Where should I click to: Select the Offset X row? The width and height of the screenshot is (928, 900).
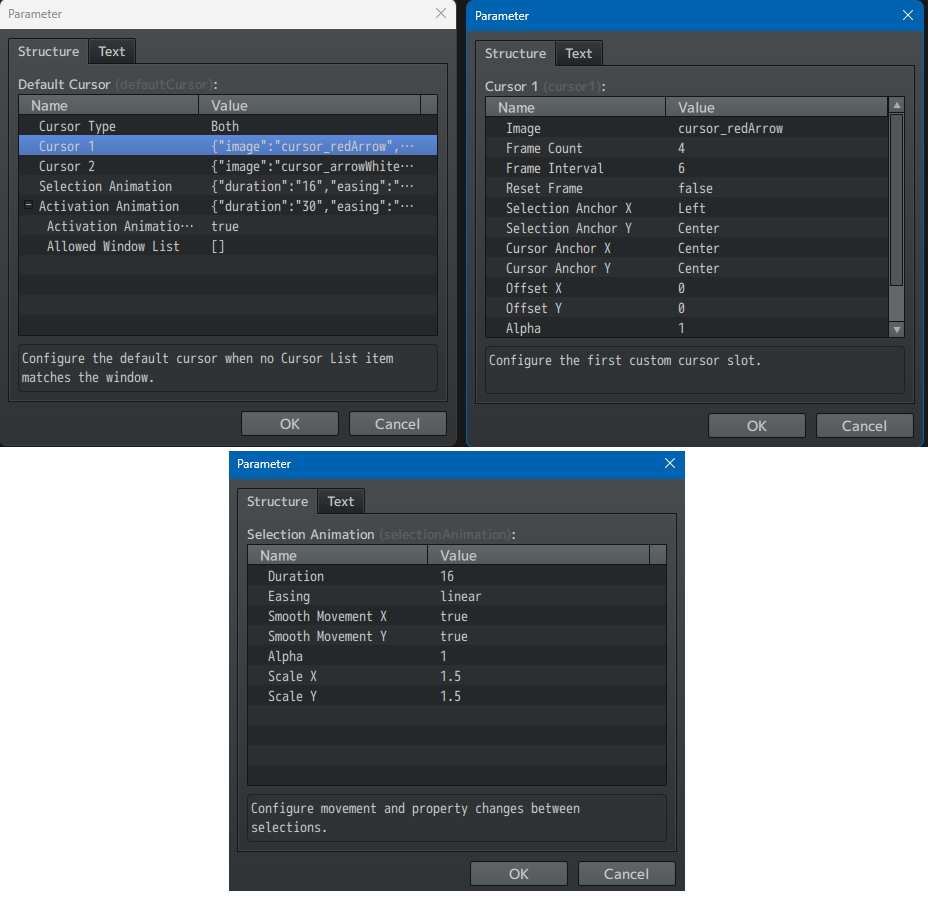[x=687, y=288]
